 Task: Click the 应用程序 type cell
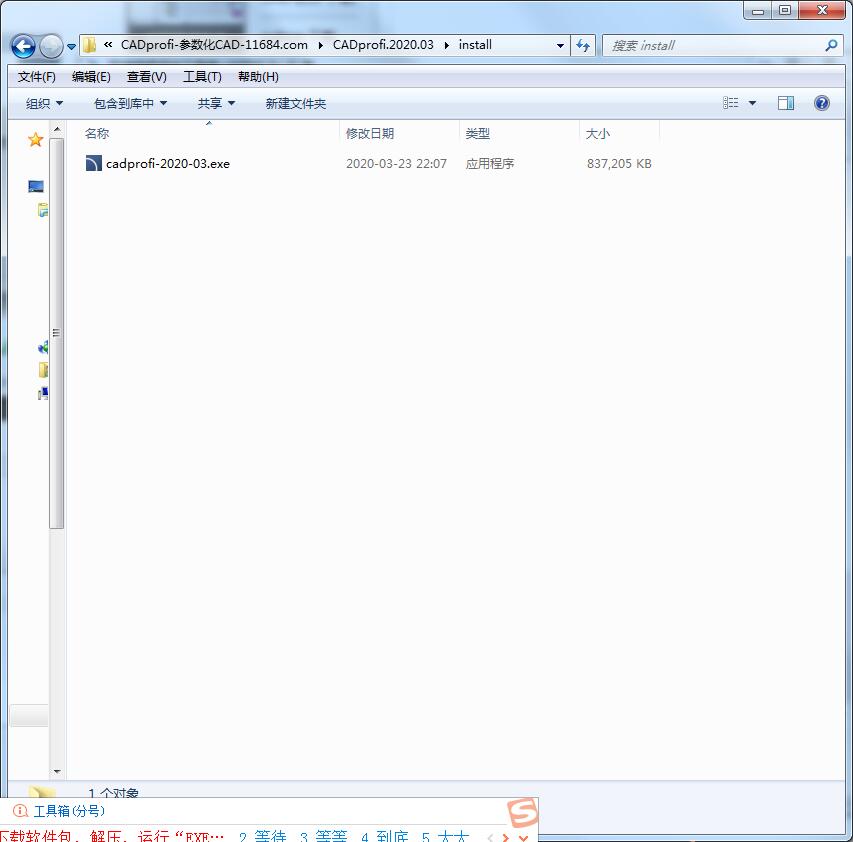click(x=490, y=164)
